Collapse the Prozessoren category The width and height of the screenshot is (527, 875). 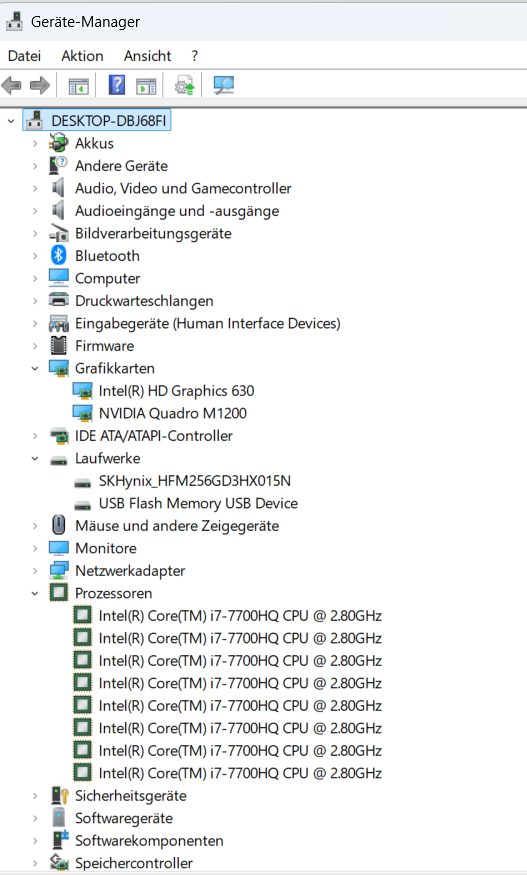[x=35, y=593]
